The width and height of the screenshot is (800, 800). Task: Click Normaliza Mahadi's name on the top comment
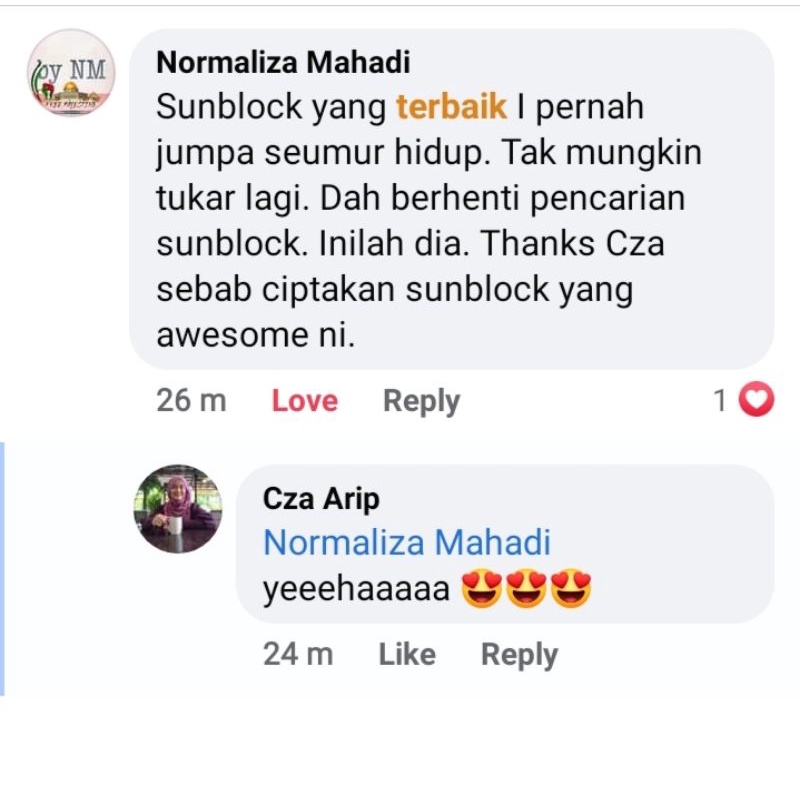(x=283, y=62)
